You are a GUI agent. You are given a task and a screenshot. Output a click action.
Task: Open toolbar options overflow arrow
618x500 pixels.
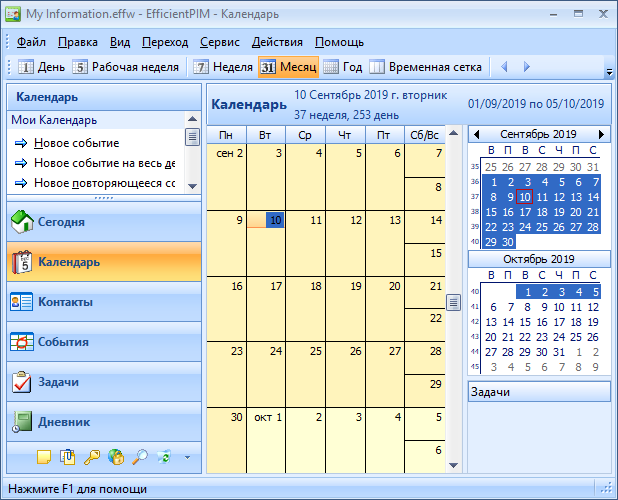(609, 71)
